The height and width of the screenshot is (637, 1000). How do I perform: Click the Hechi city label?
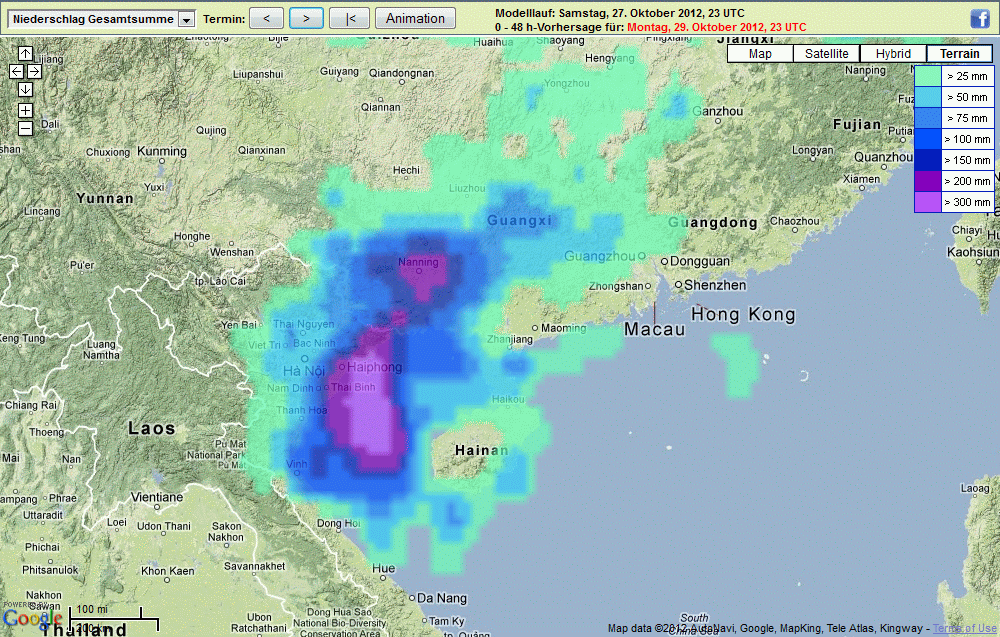coord(406,170)
